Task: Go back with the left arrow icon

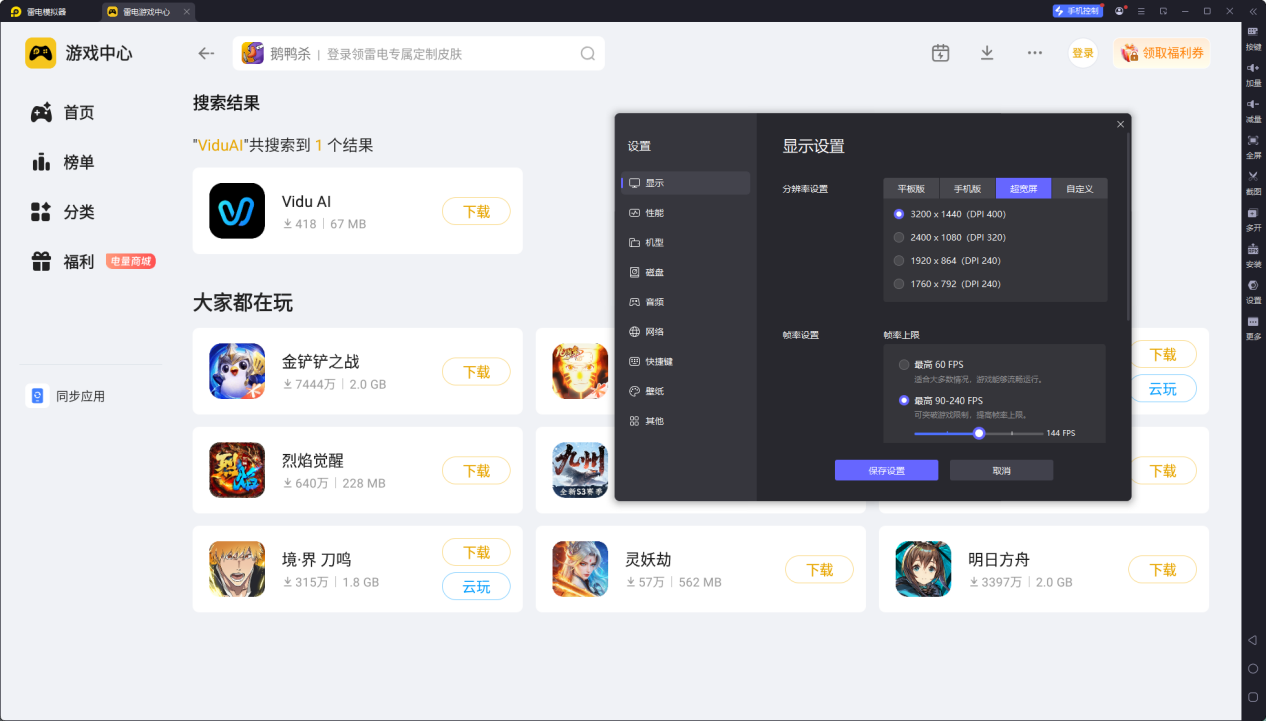Action: (x=206, y=53)
